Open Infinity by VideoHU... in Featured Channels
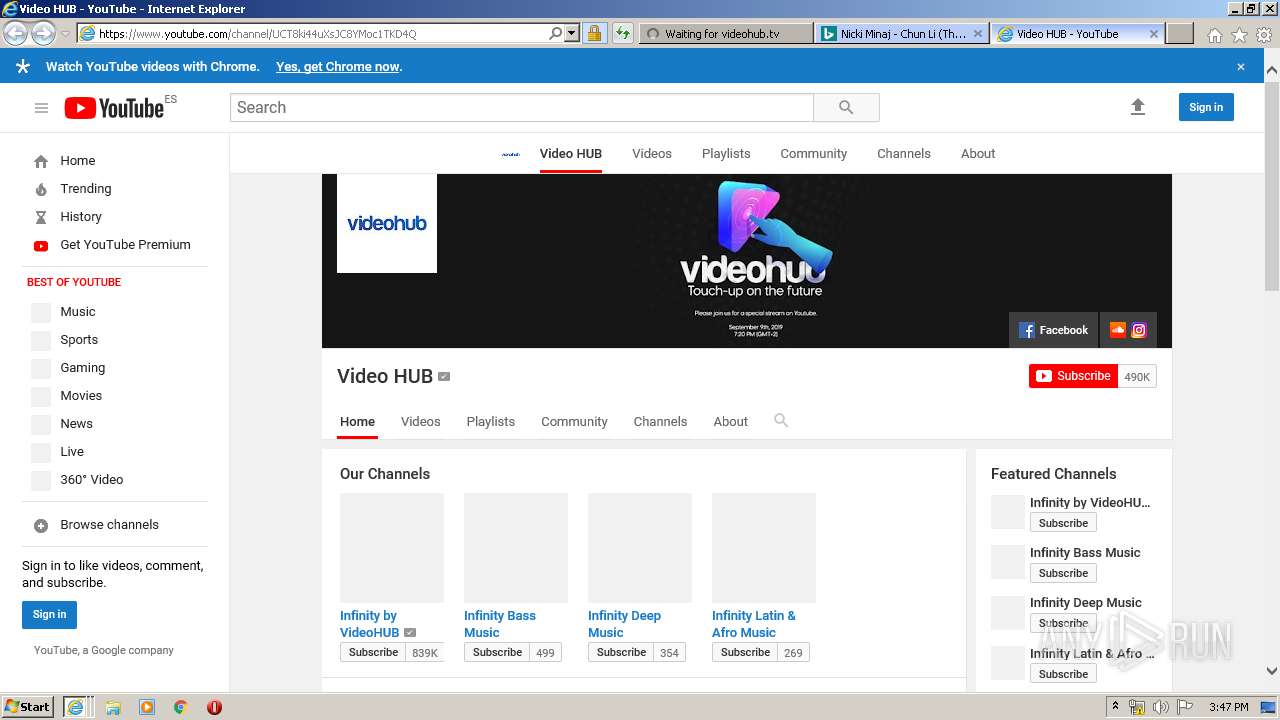Viewport: 1280px width, 720px height. point(1090,503)
